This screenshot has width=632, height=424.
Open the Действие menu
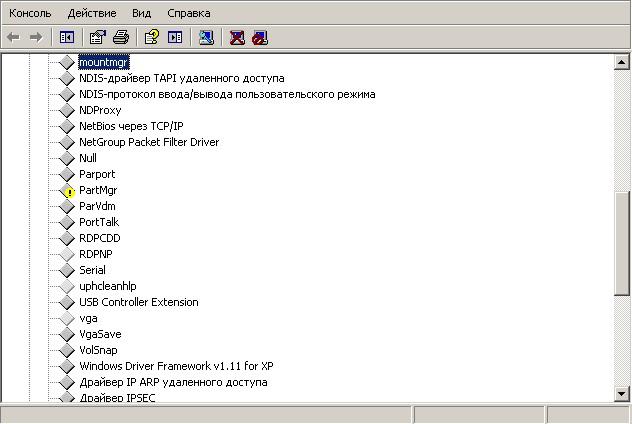[x=92, y=13]
